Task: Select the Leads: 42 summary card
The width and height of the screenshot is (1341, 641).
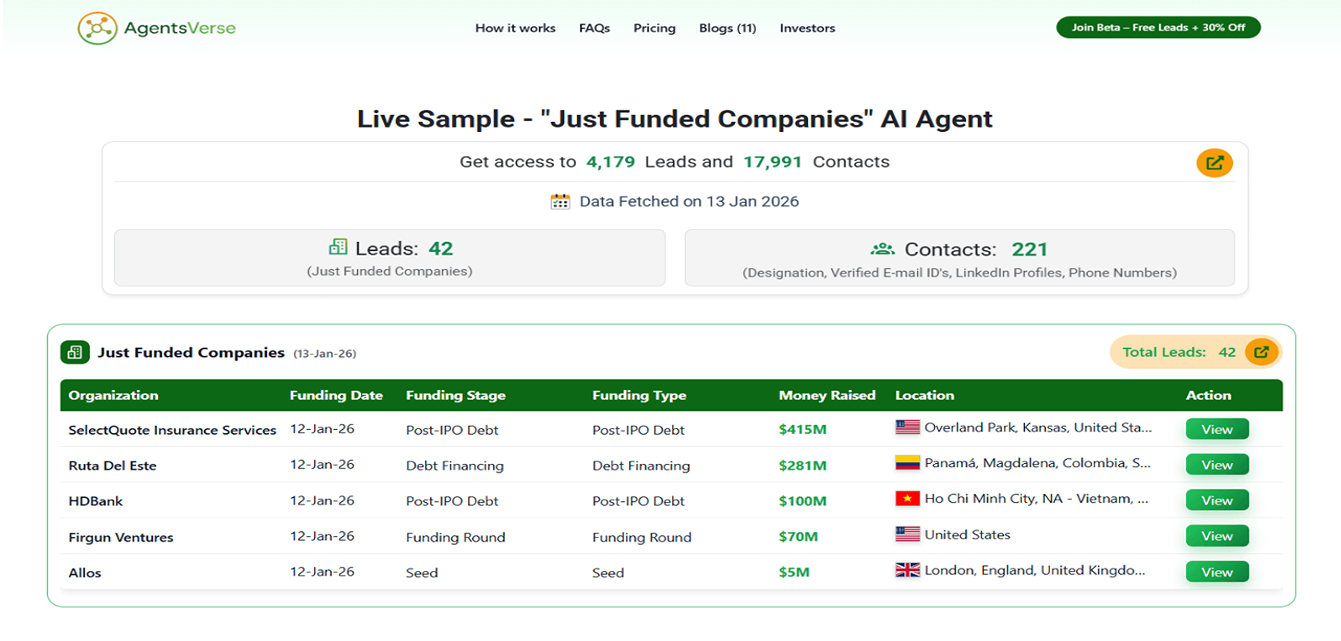Action: (390, 258)
